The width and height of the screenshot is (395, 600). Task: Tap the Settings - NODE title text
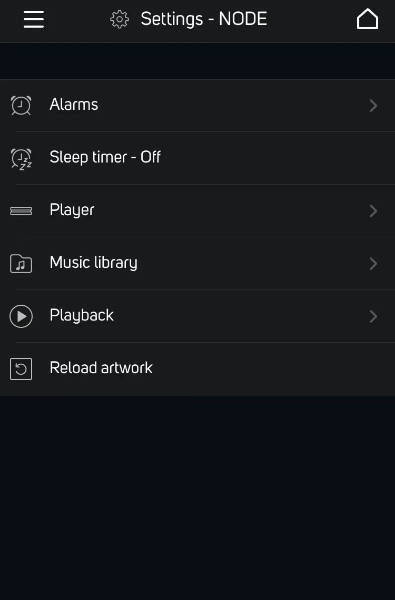coord(204,20)
